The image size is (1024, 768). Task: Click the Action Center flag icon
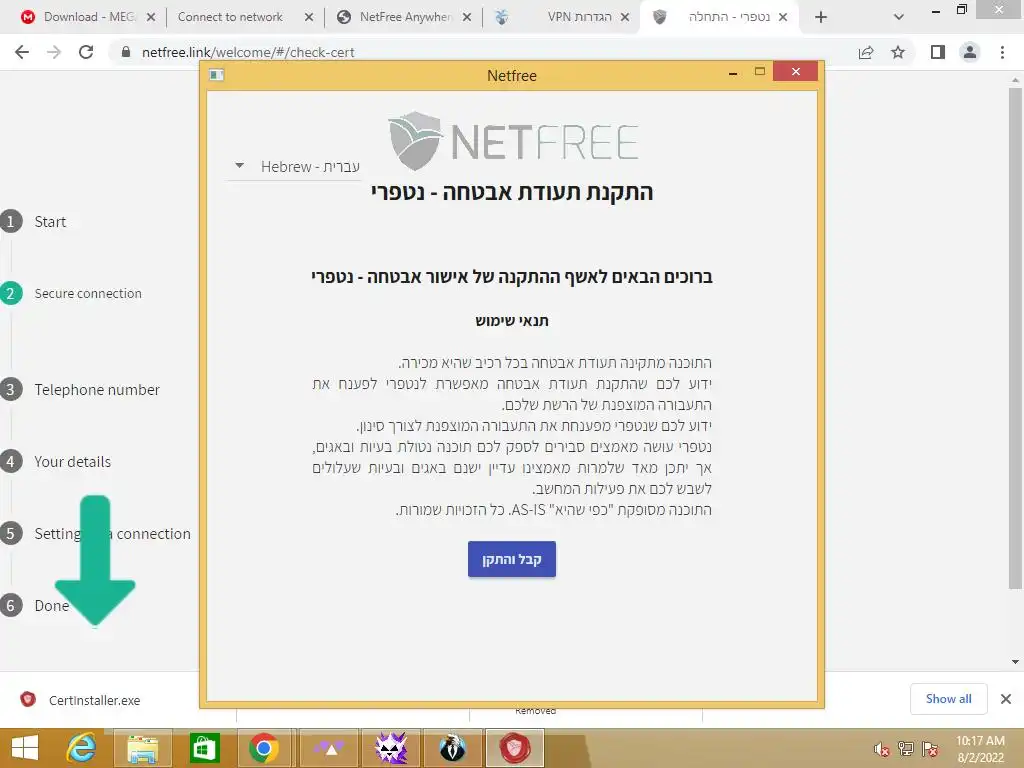click(930, 749)
